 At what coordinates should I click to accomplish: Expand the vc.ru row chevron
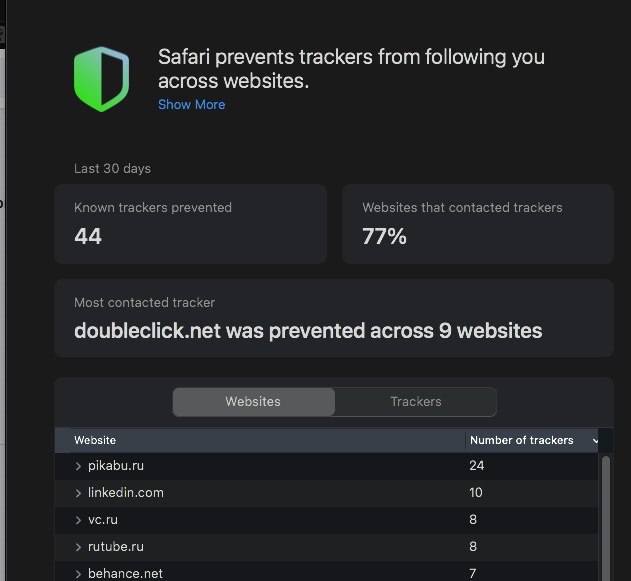pos(78,520)
